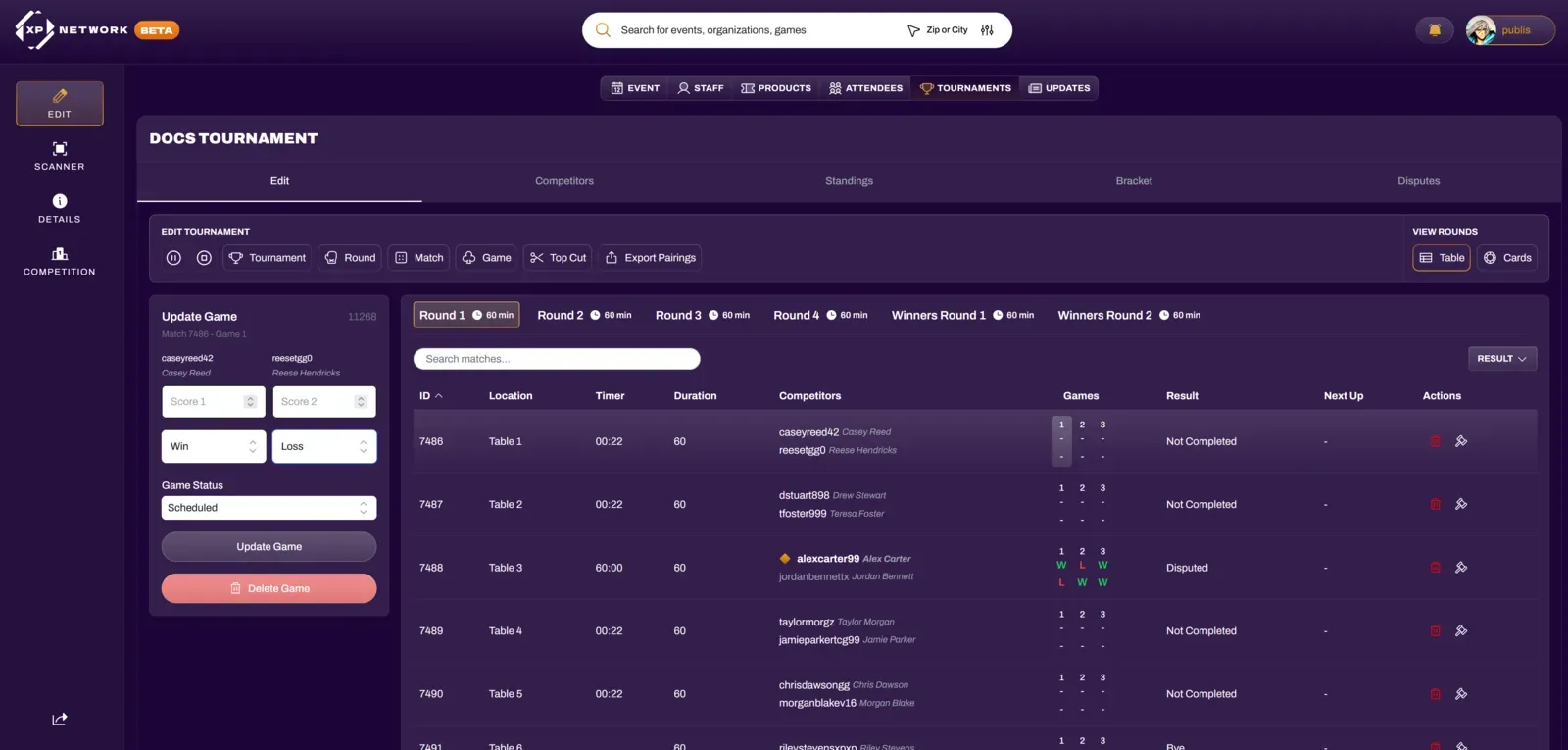Click the notification bell icon
Screen dimensions: 1568x750
tap(1434, 30)
